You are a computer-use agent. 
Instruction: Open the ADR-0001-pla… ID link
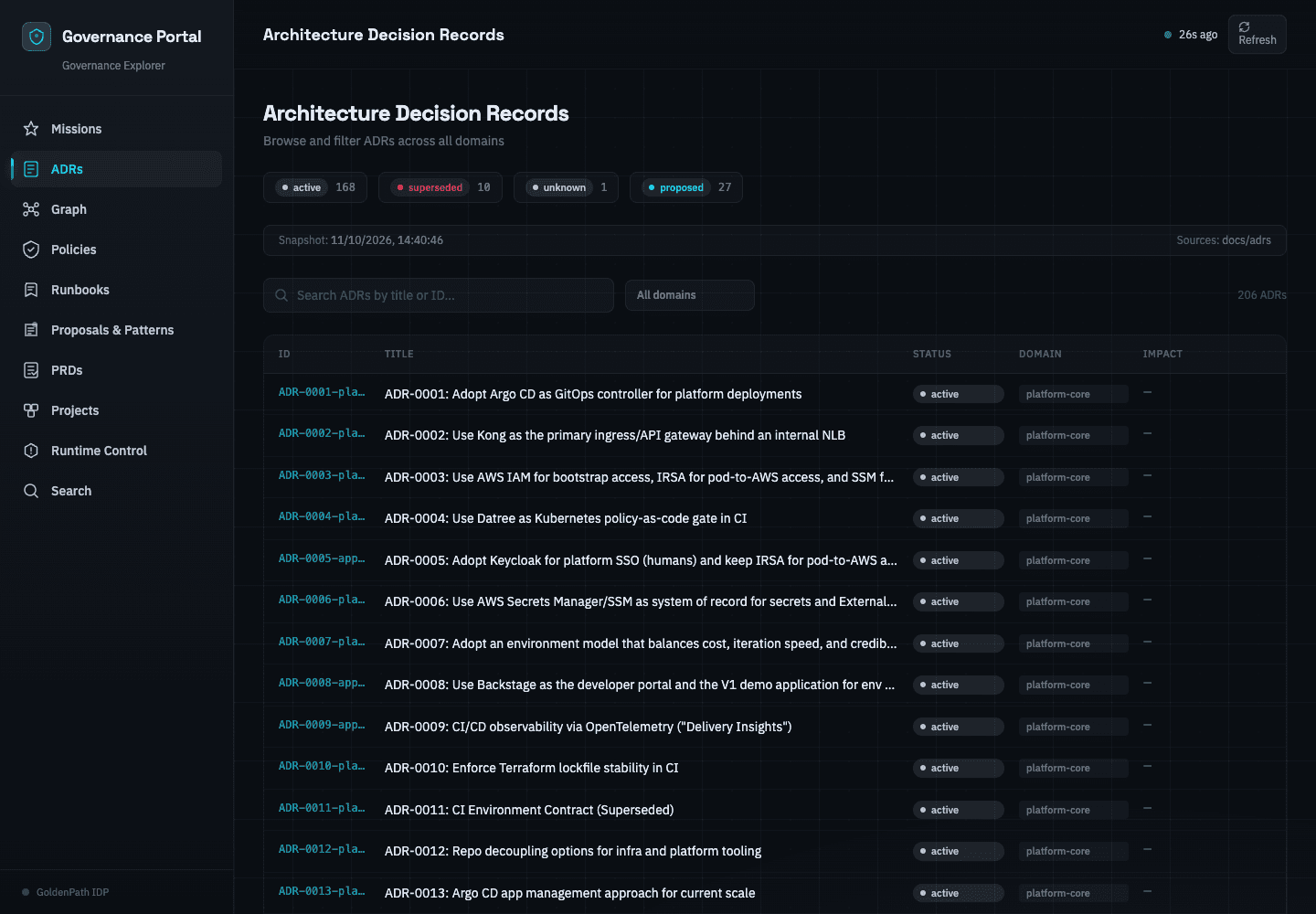point(322,392)
